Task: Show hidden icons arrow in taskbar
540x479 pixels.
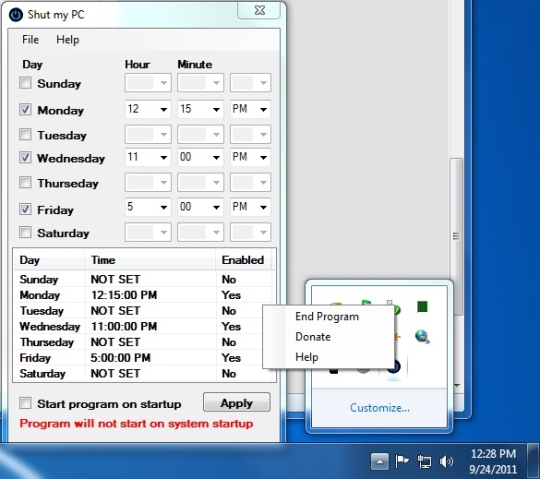Action: click(380, 461)
